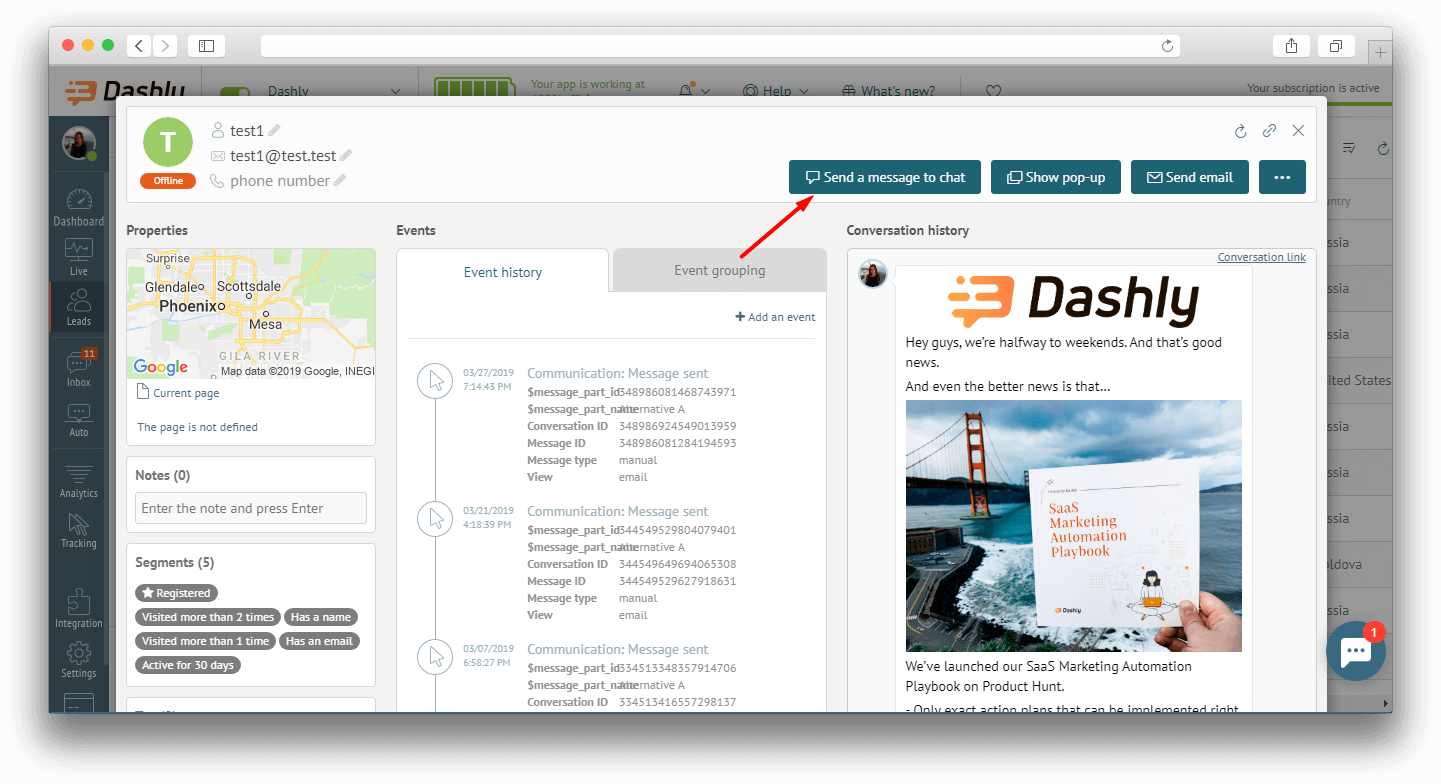Reload the page from the address bar
The image size is (1441, 784).
click(1167, 46)
